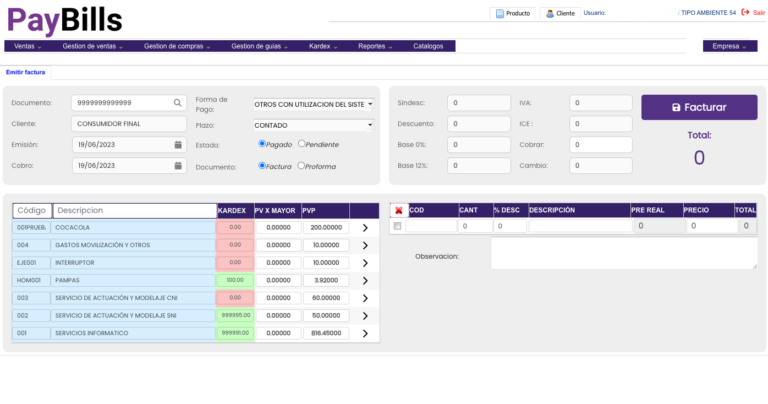Open the Cobro date calendar icon
Viewport: 768px width, 404px height.
pos(178,166)
